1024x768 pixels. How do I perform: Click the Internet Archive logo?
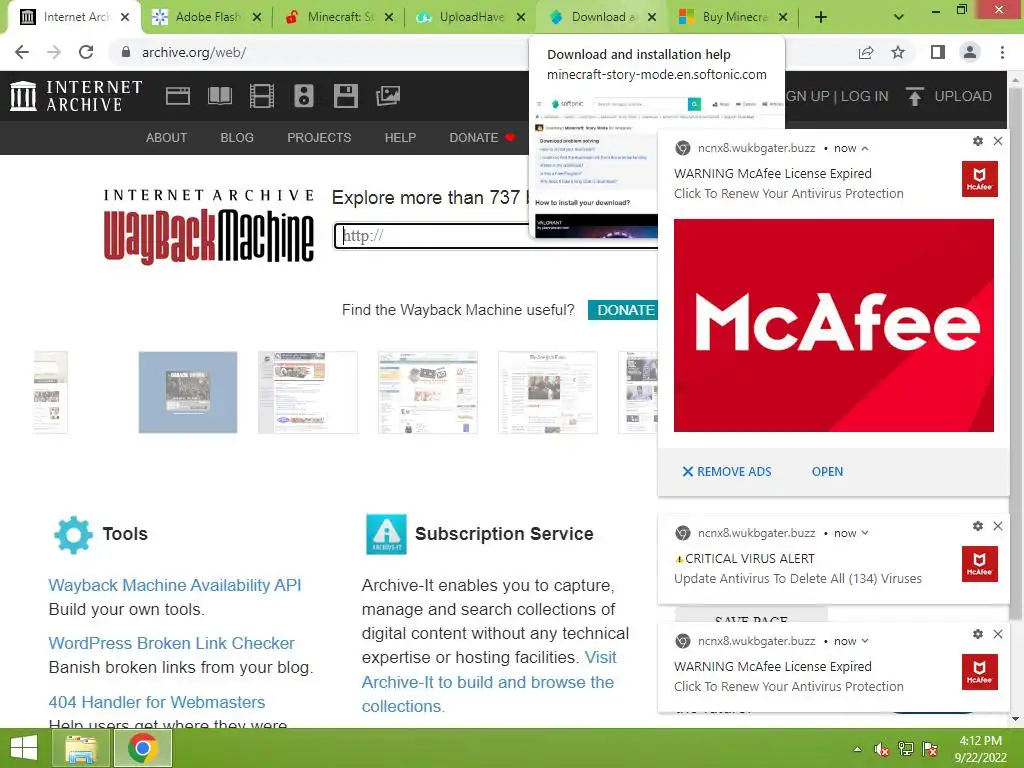(x=76, y=96)
